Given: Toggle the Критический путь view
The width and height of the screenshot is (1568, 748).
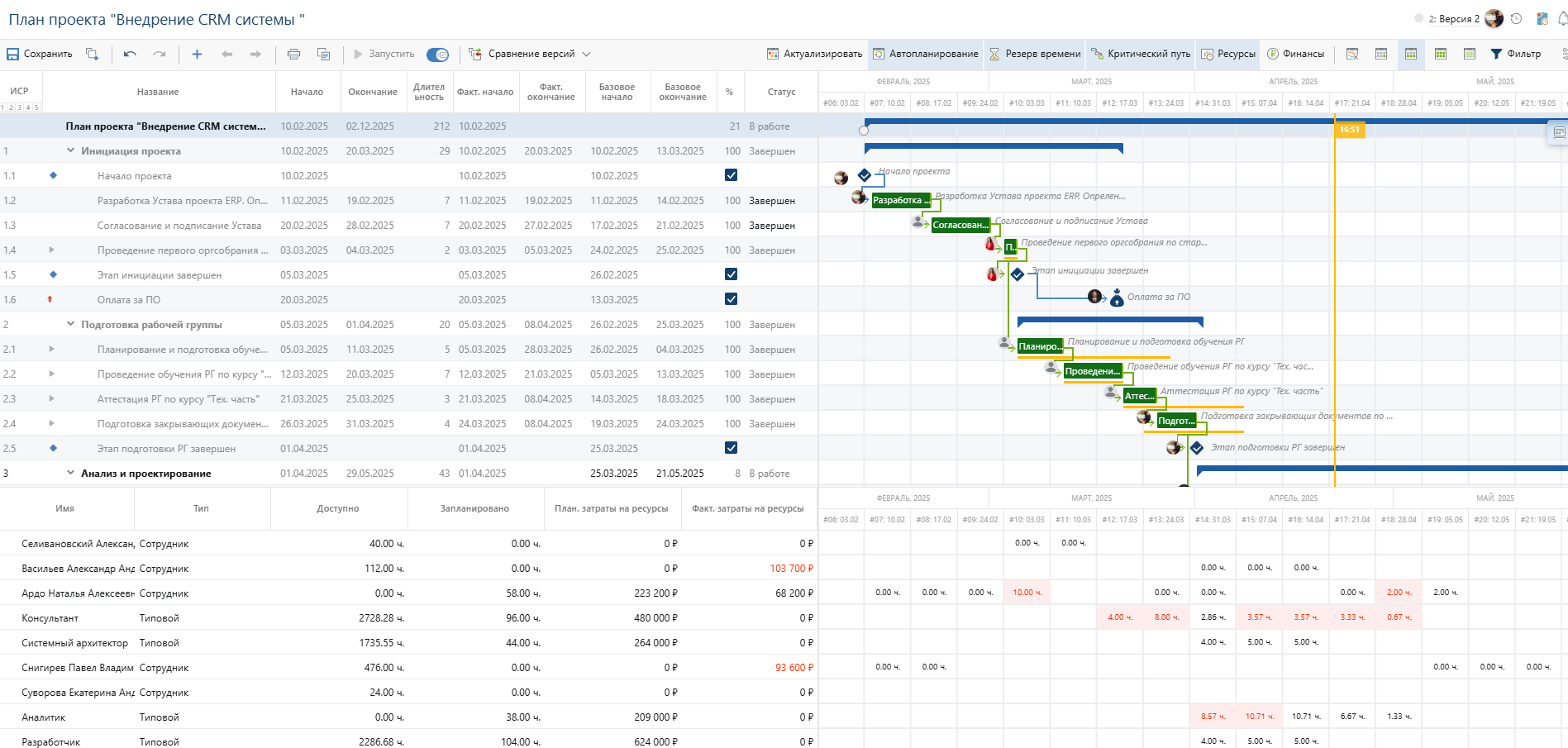Looking at the screenshot, I should (x=1141, y=54).
